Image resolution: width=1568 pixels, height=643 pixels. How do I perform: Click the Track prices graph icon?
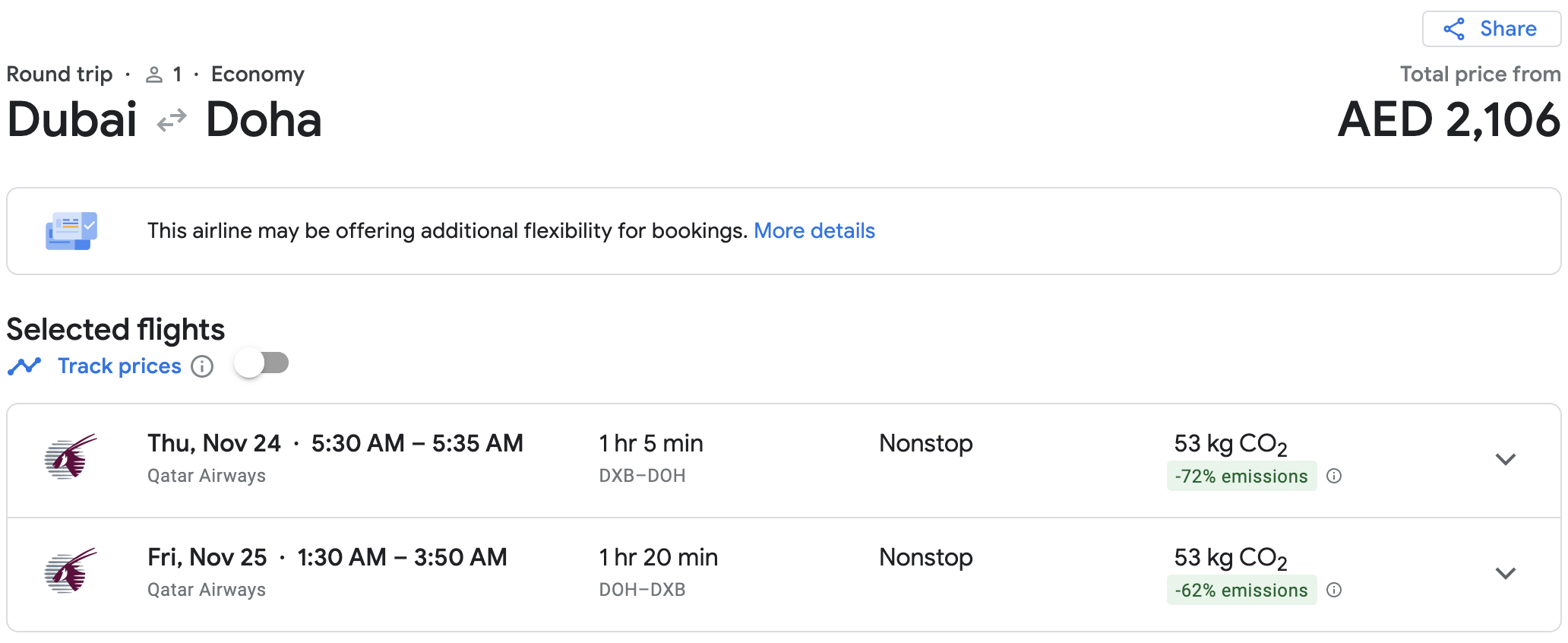(x=24, y=366)
